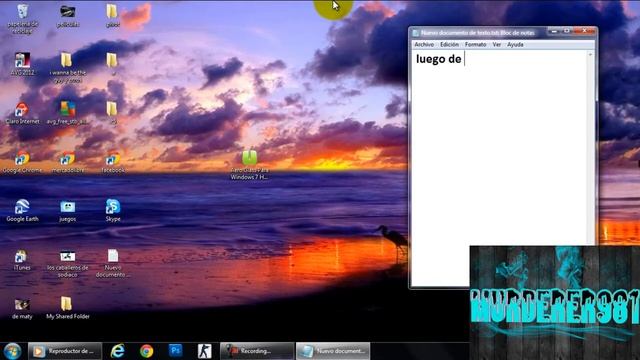Switch to the 'Recording...' taskbar button

tap(257, 351)
